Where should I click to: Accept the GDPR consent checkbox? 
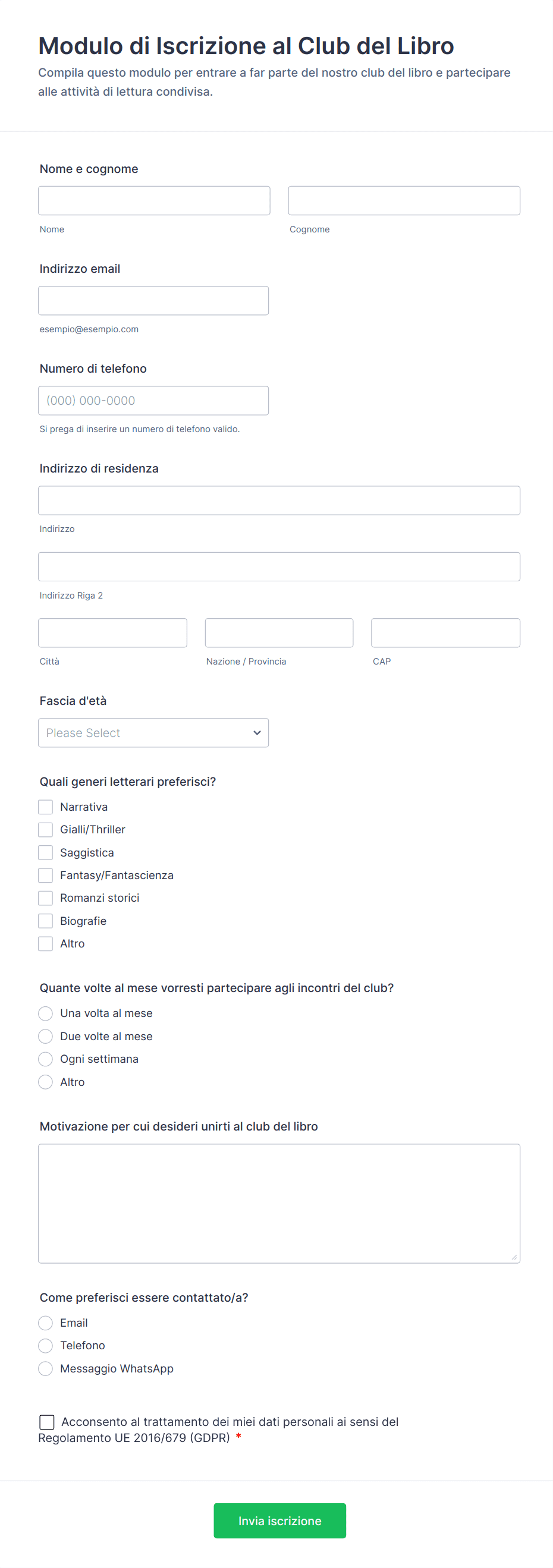pos(47,1422)
